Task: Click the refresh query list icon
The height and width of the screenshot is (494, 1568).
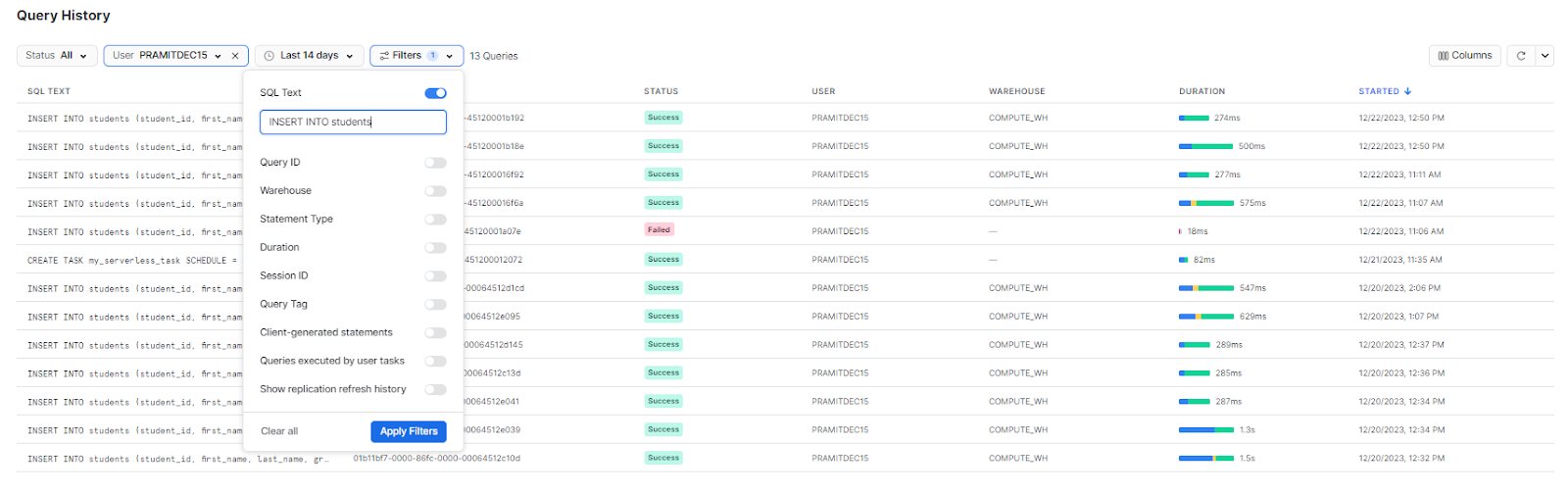Action: tap(1520, 56)
